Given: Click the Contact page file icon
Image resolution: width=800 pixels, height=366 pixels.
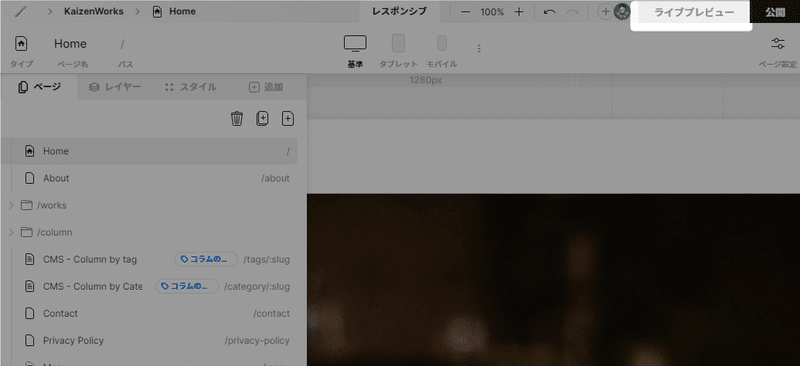Looking at the screenshot, I should [x=30, y=313].
